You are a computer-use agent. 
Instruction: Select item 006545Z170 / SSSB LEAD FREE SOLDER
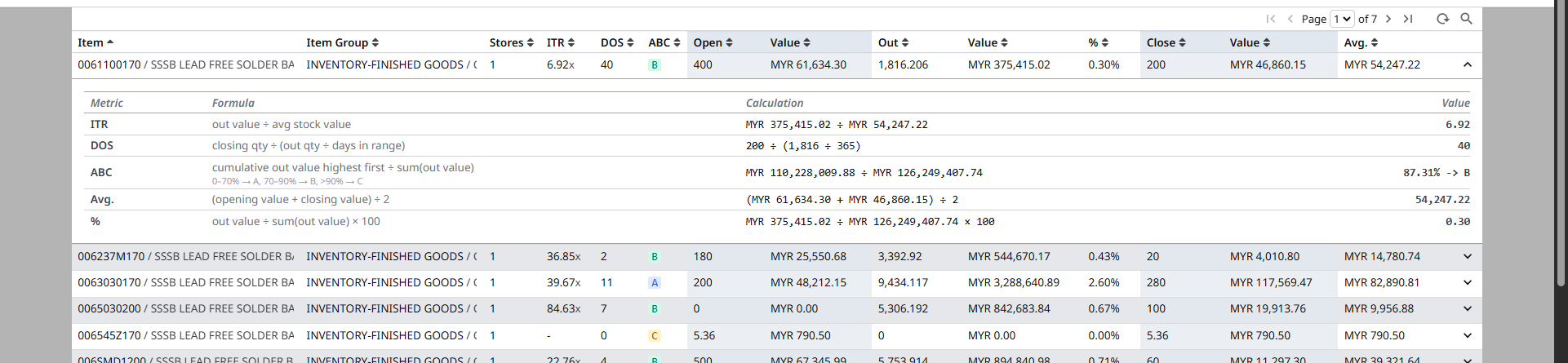click(186, 335)
